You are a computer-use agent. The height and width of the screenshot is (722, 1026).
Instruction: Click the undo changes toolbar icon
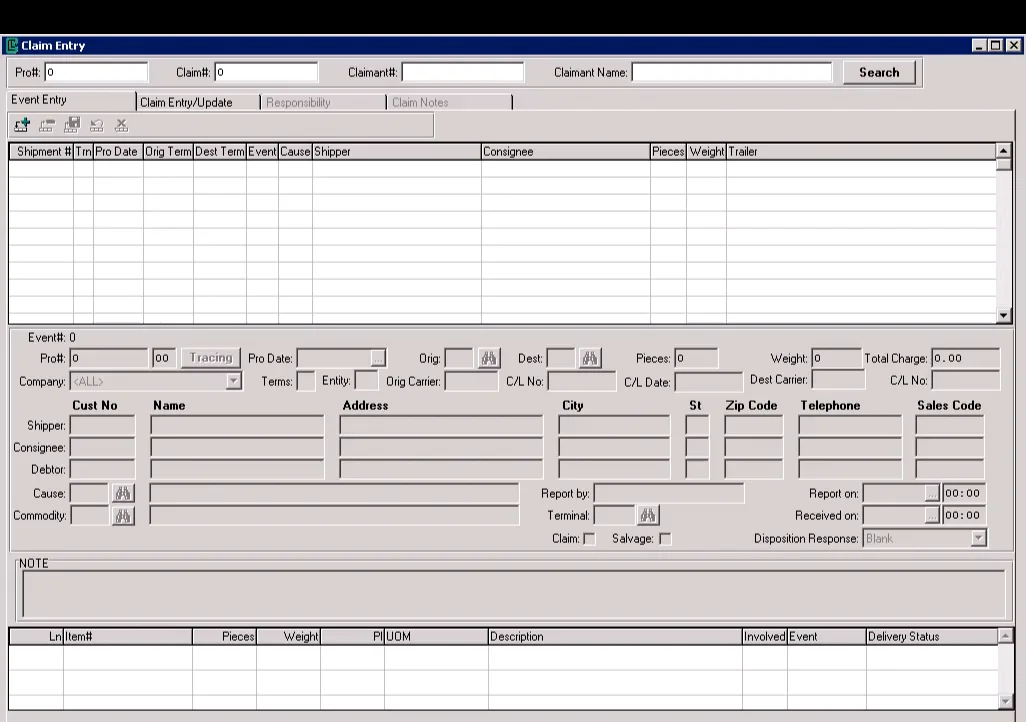(97, 125)
